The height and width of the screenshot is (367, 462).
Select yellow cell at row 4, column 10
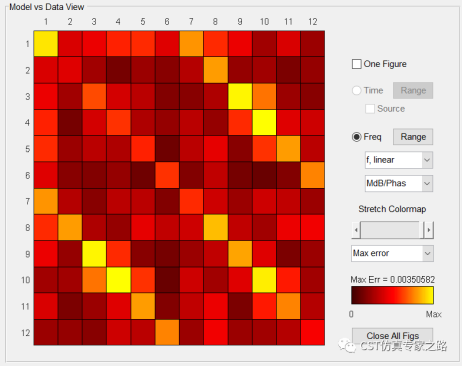pyautogui.click(x=264, y=123)
